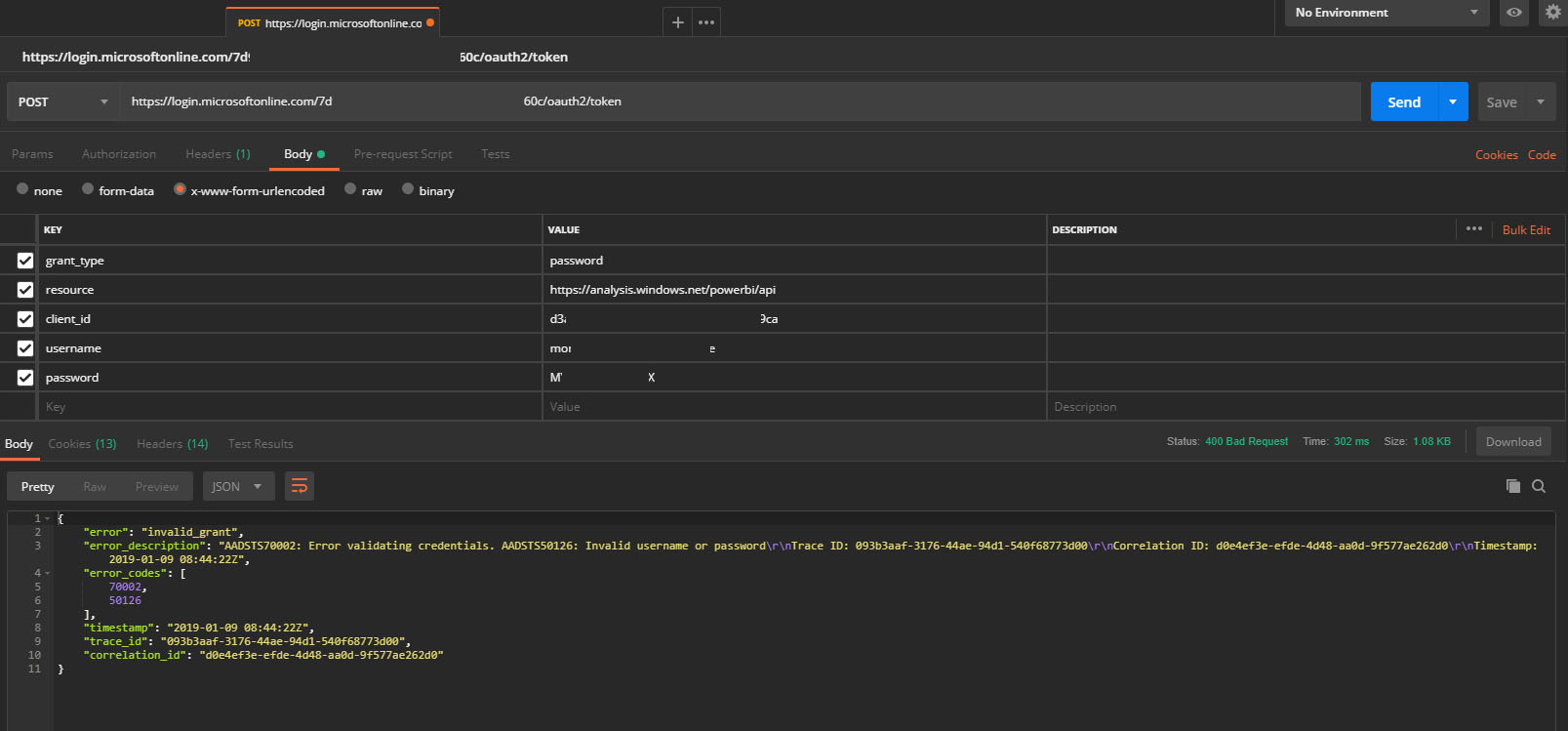Open the JSON response format dropdown
Viewport: 1568px width, 731px height.
(x=237, y=486)
